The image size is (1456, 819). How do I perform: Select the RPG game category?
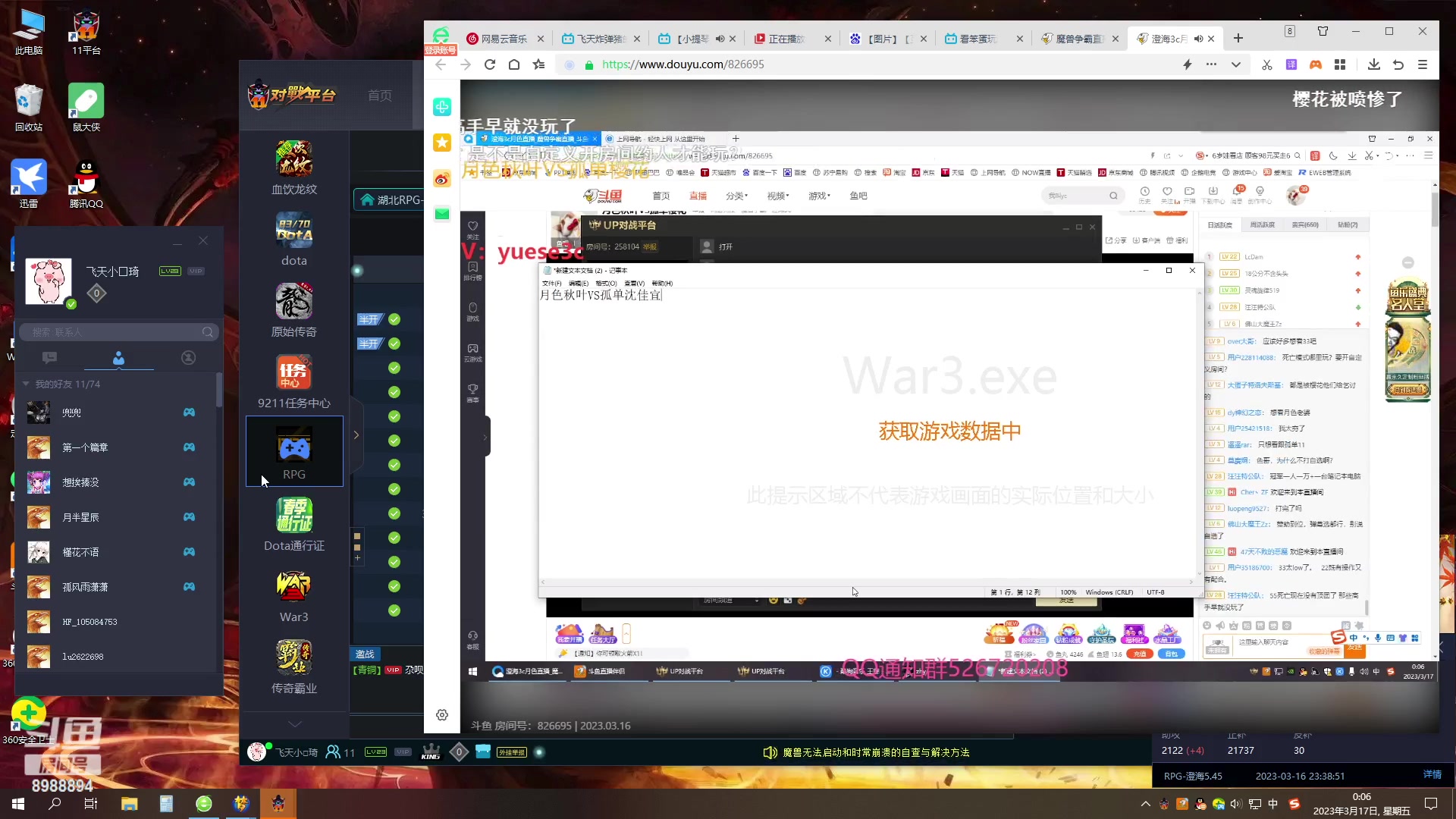(x=294, y=452)
